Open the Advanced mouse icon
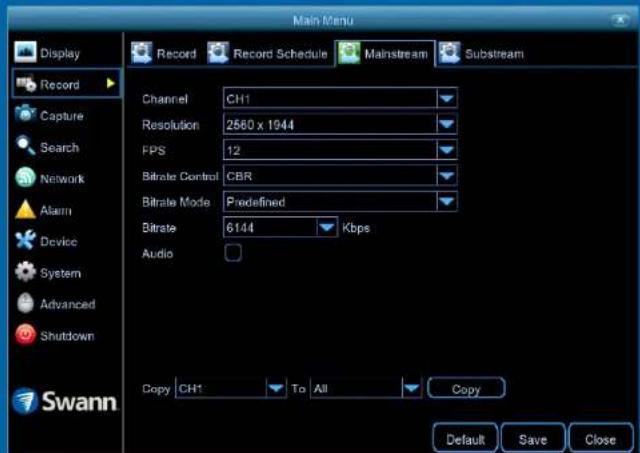Image resolution: width=640 pixels, height=453 pixels. click(25, 303)
